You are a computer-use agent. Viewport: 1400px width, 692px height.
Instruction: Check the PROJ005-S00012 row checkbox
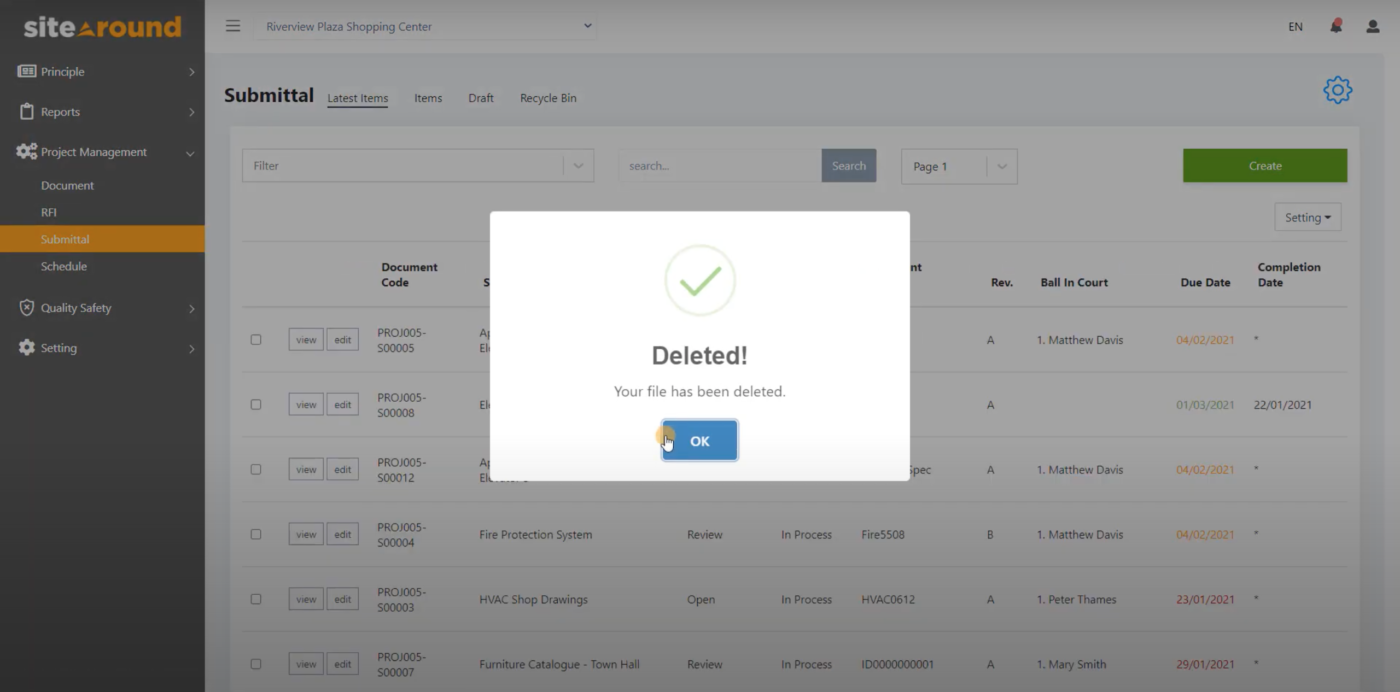click(256, 469)
